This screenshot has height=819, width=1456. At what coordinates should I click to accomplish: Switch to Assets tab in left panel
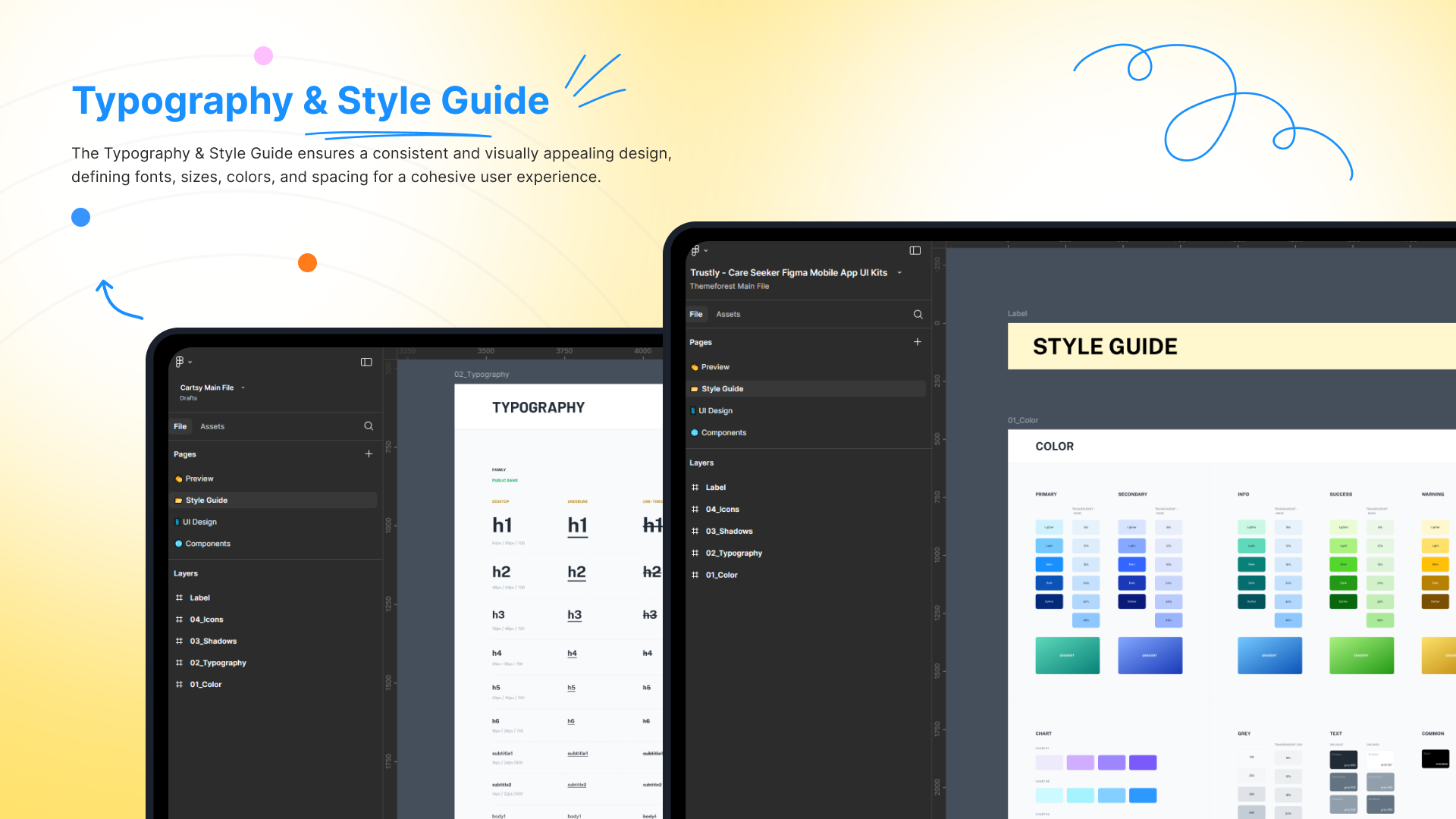pos(212,426)
